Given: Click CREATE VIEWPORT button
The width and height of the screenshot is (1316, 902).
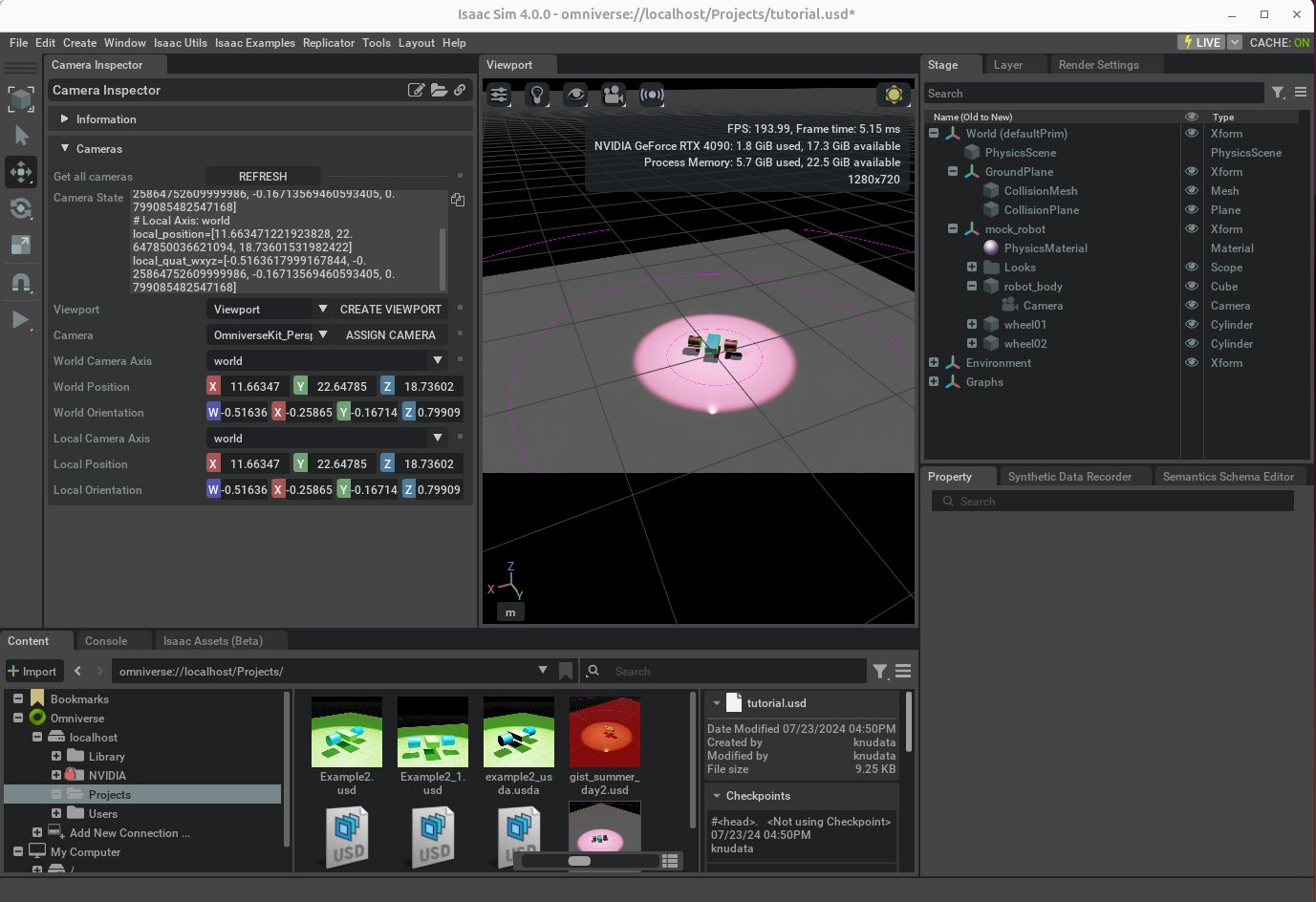Looking at the screenshot, I should [391, 310].
